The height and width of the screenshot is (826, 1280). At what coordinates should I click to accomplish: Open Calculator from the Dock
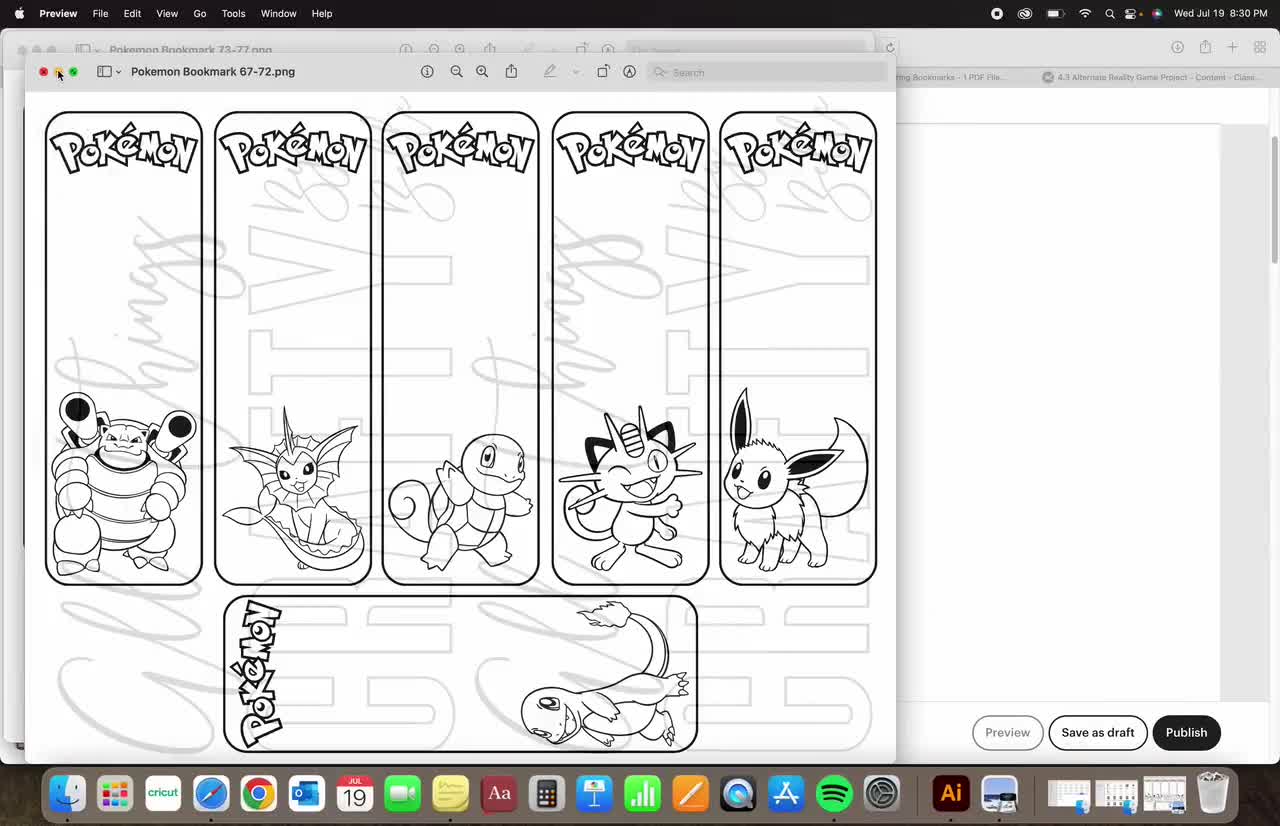546,793
